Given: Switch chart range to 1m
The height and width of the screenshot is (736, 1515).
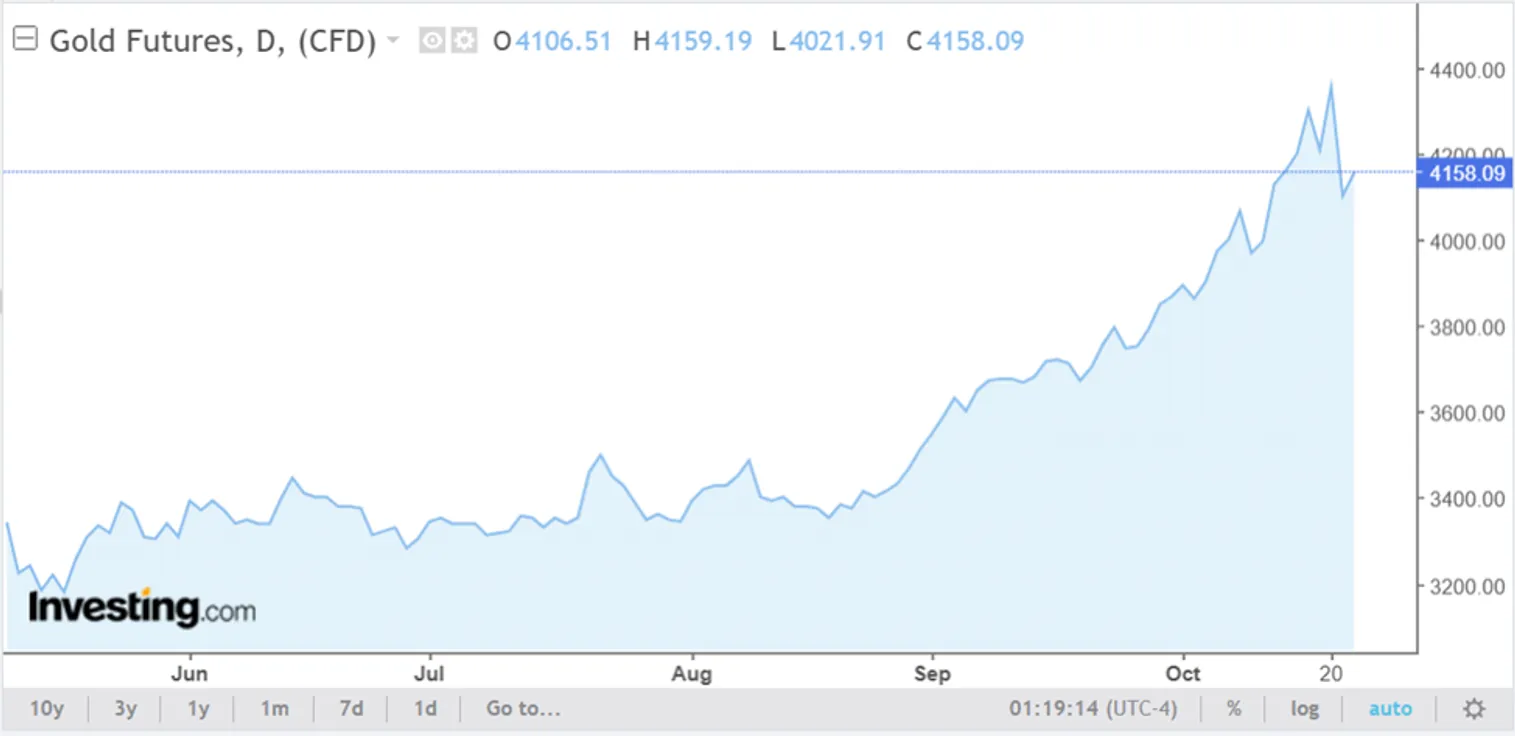Looking at the screenshot, I should pyautogui.click(x=274, y=709).
